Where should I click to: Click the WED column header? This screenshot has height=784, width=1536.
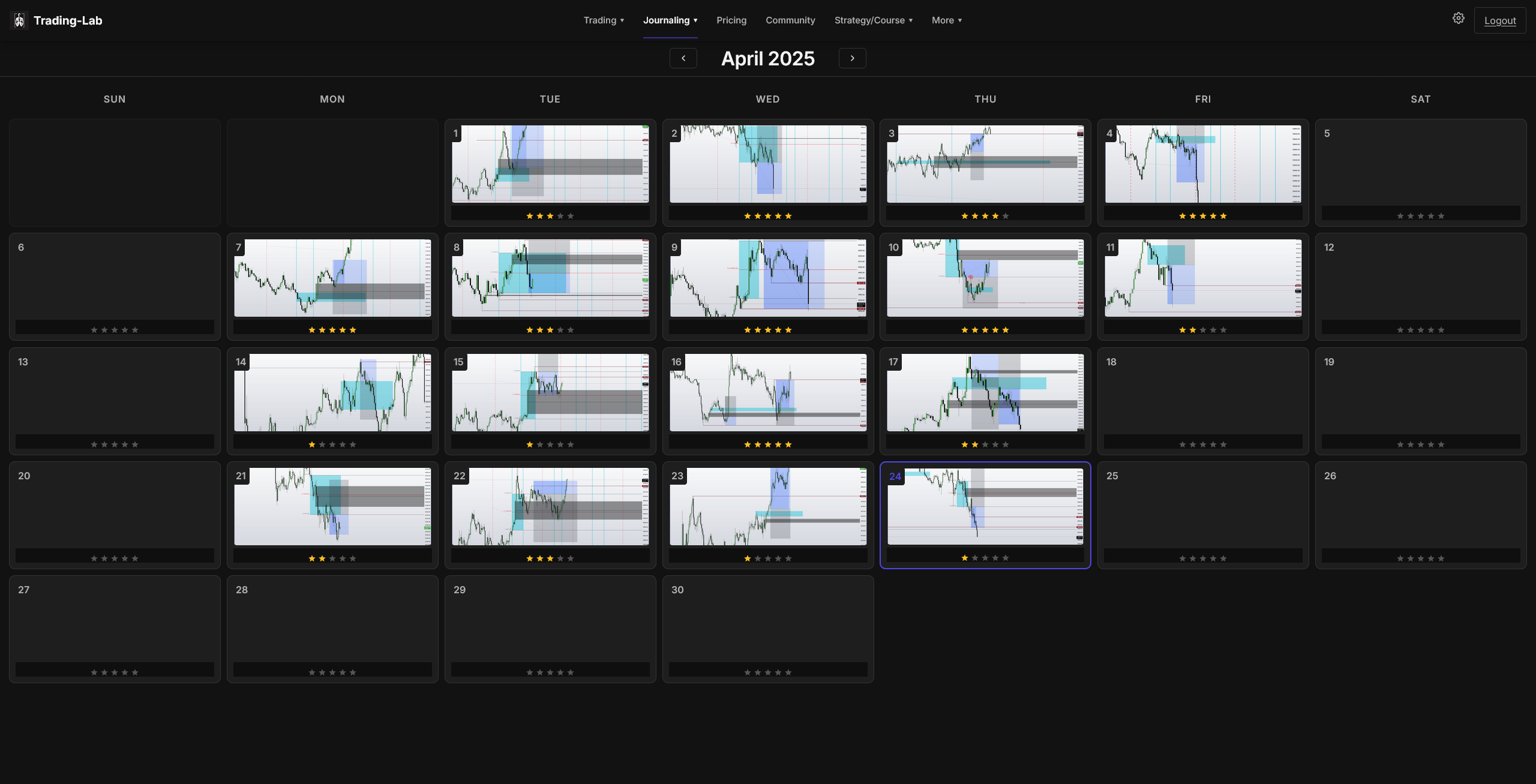pyautogui.click(x=768, y=99)
